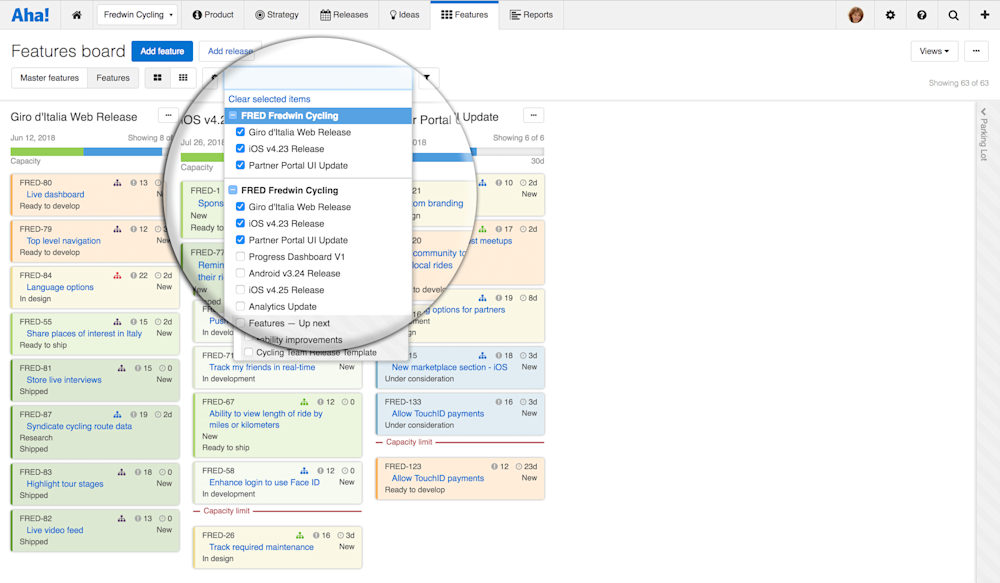The height and width of the screenshot is (583, 1000).
Task: Open the more options menu on Giro d'Italia column
Action: [168, 116]
